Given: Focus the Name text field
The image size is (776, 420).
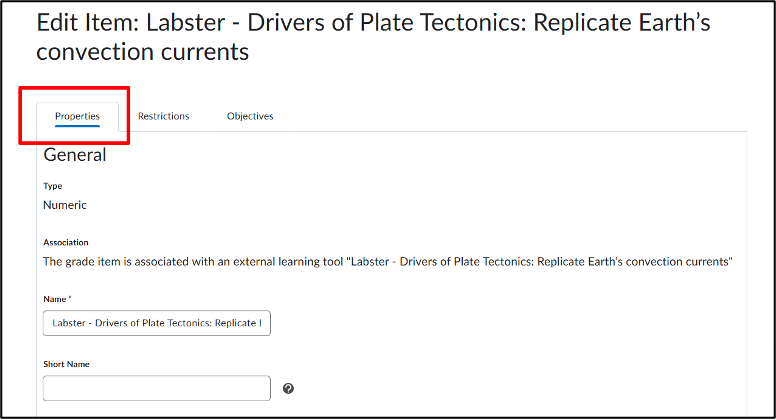Looking at the screenshot, I should 157,323.
